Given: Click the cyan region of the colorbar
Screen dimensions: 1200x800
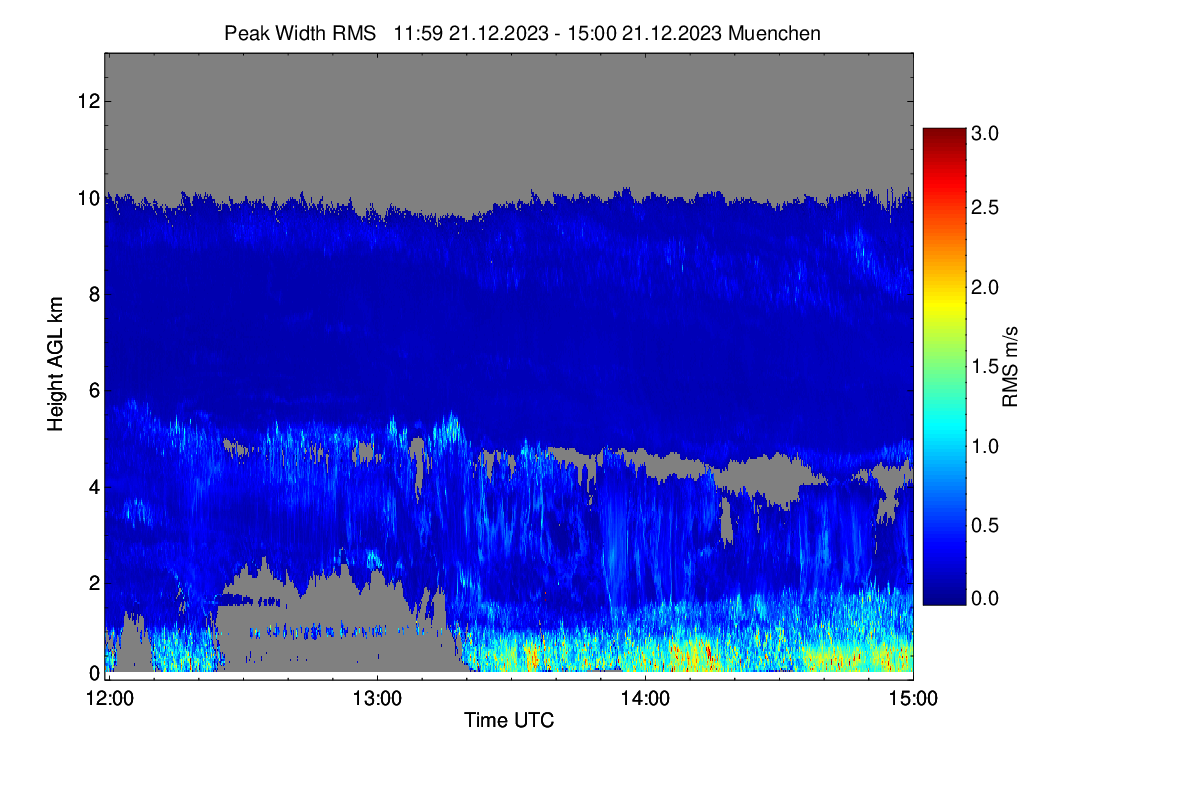Looking at the screenshot, I should coord(944,430).
